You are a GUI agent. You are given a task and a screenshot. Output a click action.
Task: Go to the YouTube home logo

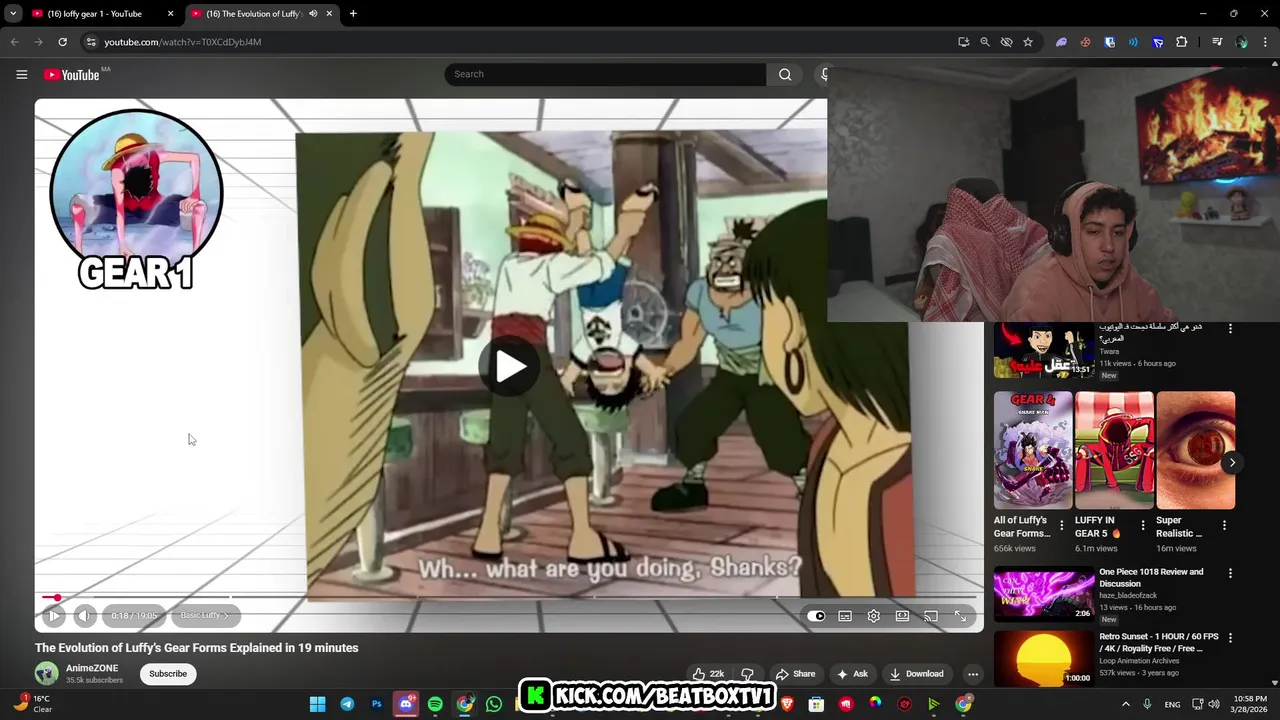[x=72, y=75]
